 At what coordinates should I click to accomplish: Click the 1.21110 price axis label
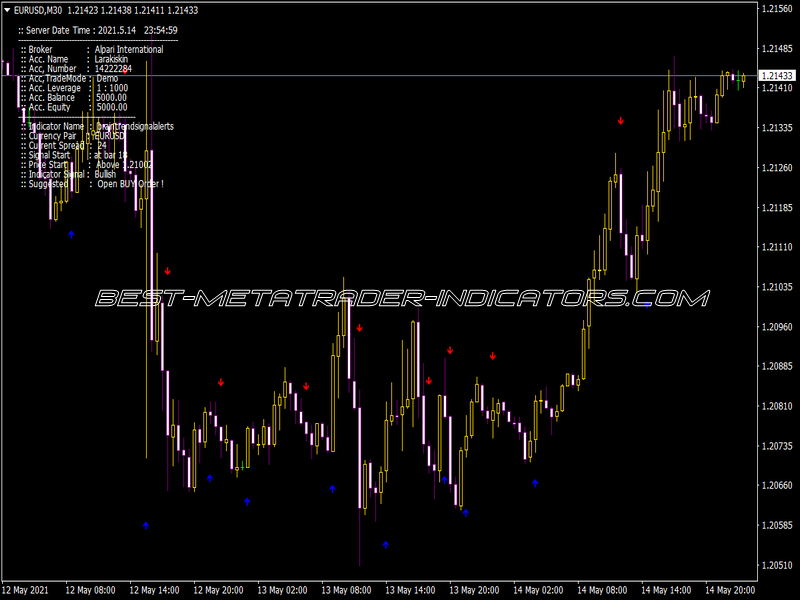777,247
